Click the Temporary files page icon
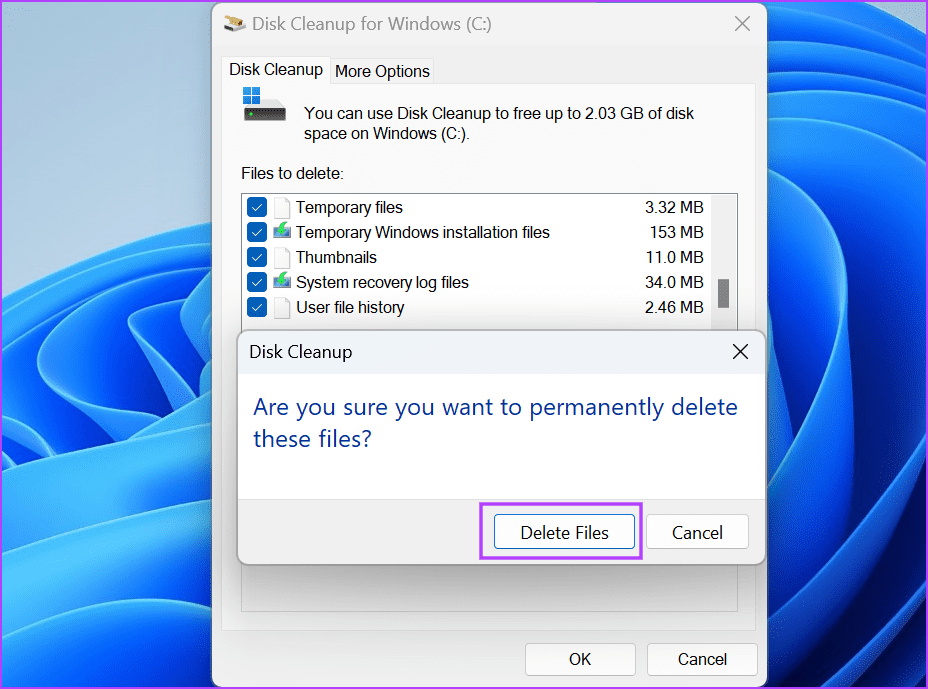The image size is (928, 689). tap(282, 208)
